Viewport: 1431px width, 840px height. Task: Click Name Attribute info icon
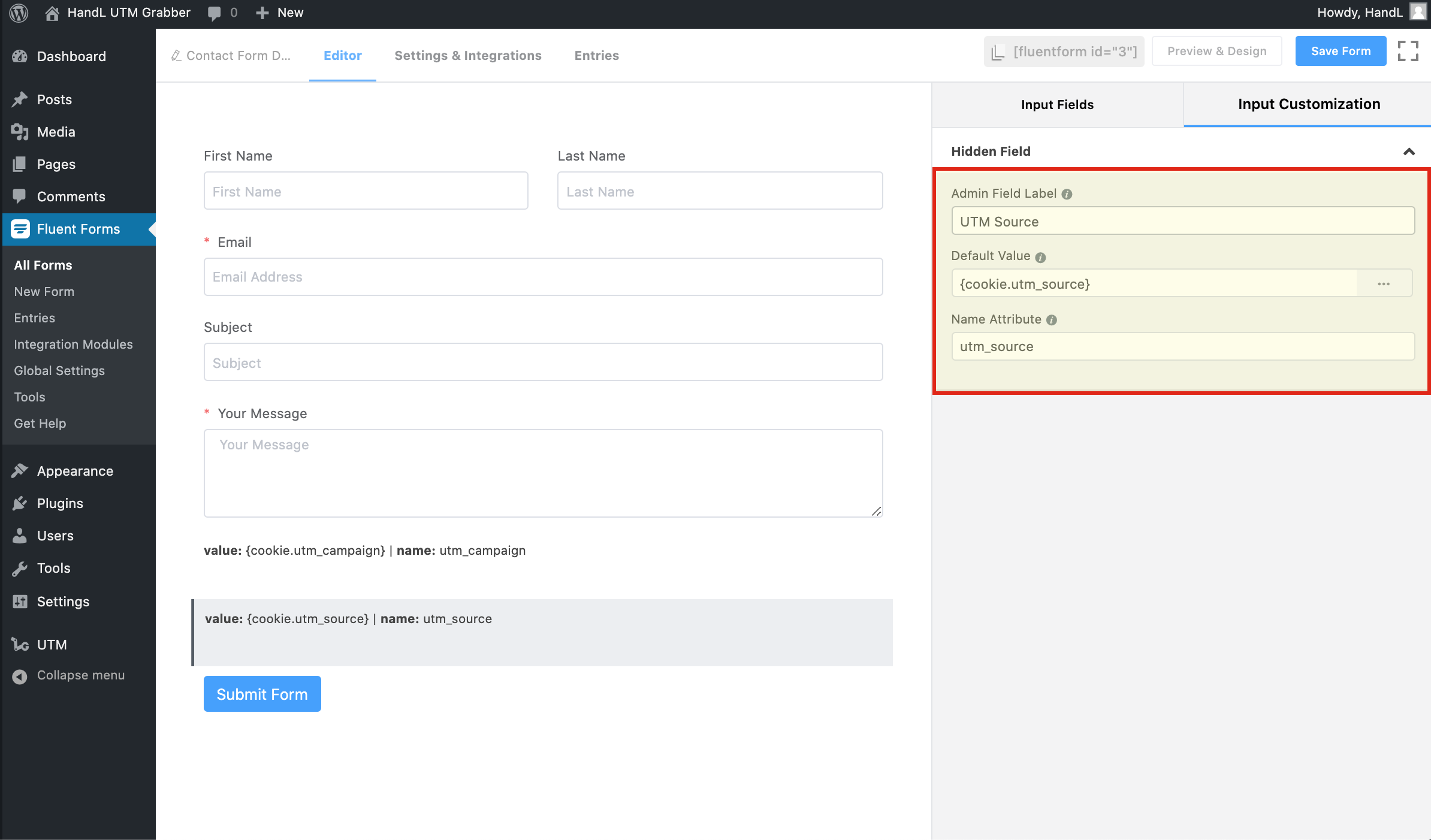pos(1052,320)
